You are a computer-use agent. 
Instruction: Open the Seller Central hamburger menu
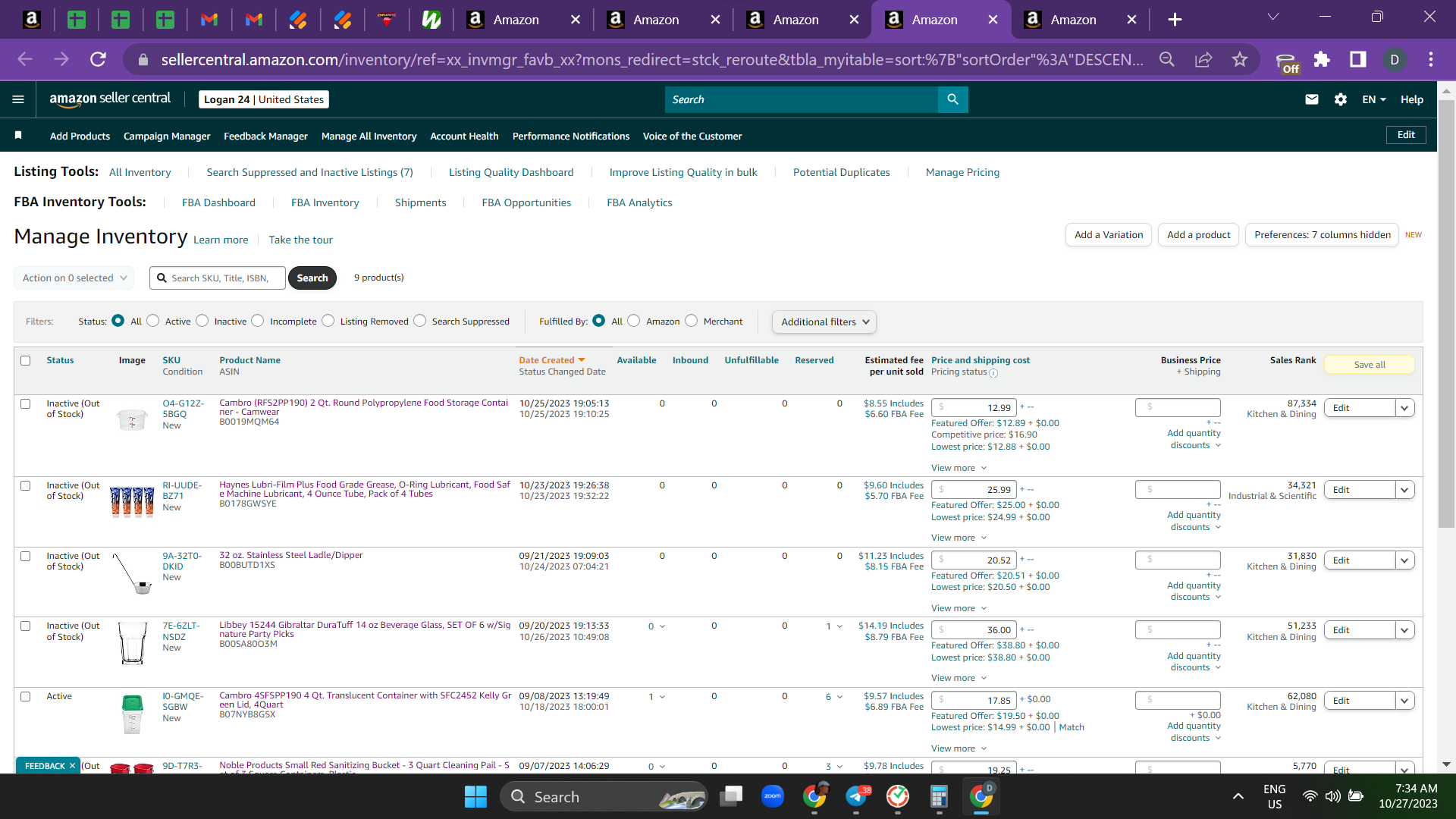pyautogui.click(x=18, y=99)
